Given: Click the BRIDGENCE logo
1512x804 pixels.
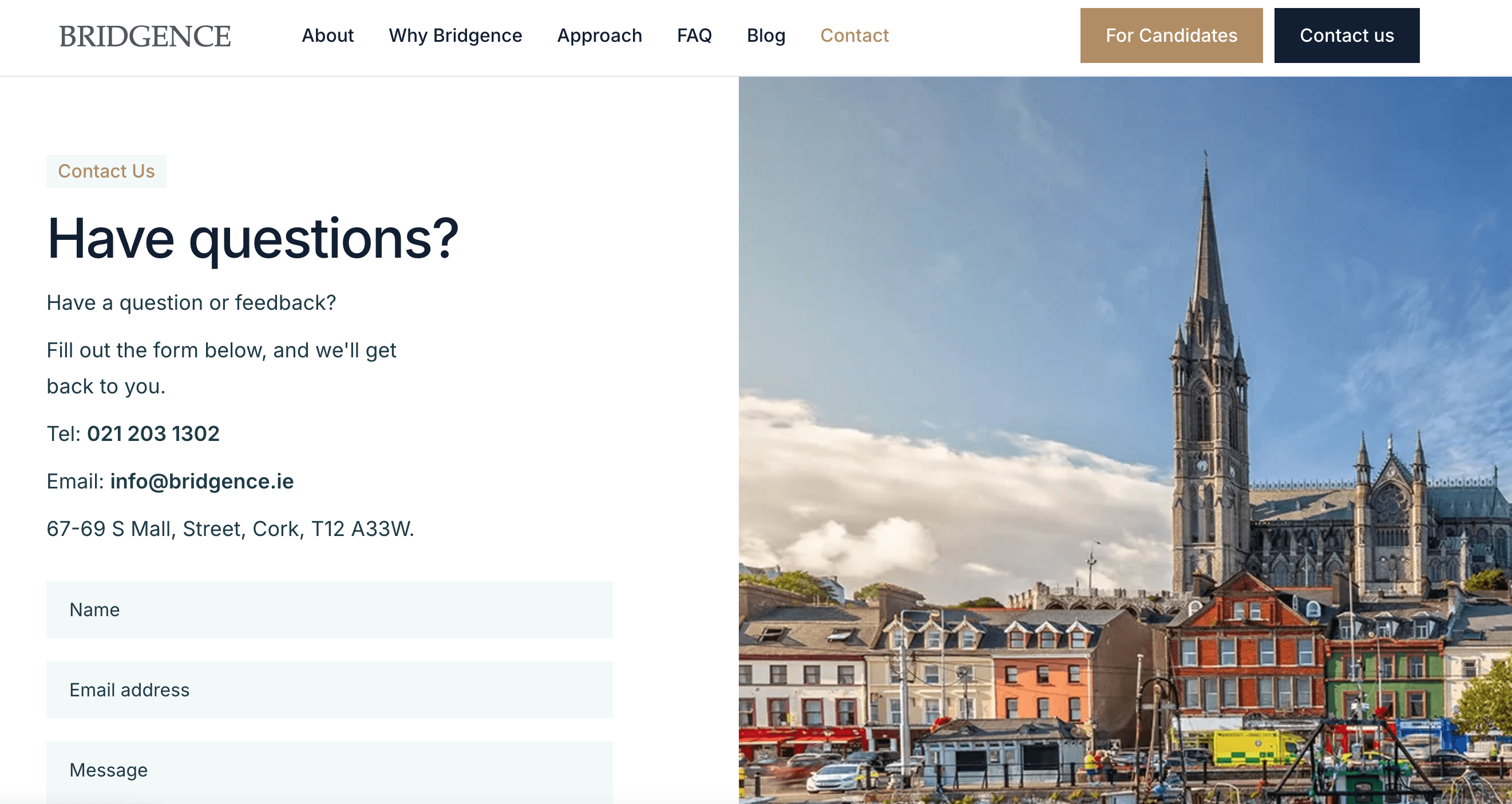Looking at the screenshot, I should [x=144, y=37].
